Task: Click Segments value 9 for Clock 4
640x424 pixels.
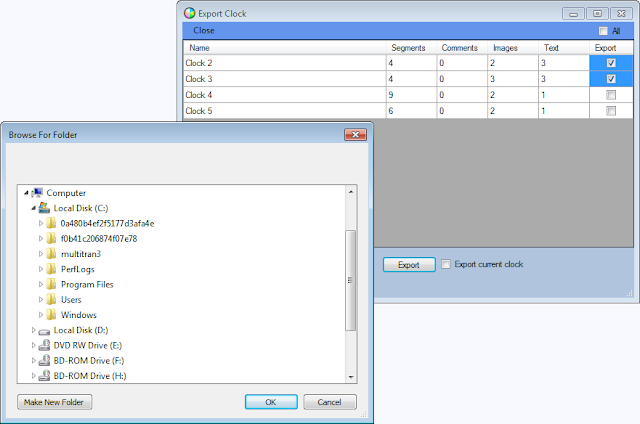Action: click(x=411, y=95)
